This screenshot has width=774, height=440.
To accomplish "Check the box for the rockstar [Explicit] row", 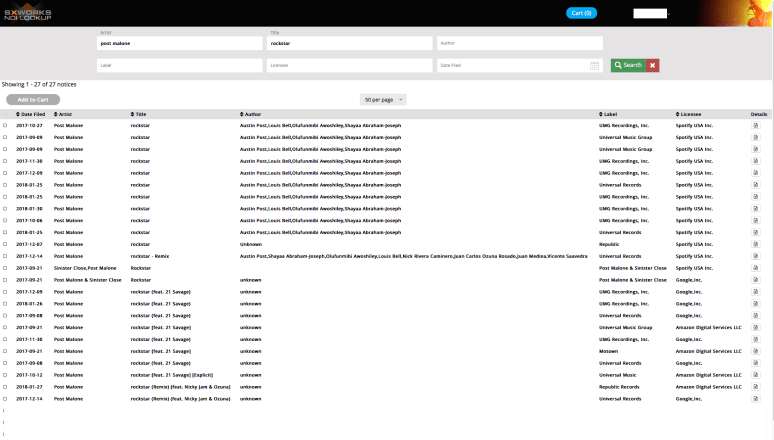I will click(x=5, y=375).
